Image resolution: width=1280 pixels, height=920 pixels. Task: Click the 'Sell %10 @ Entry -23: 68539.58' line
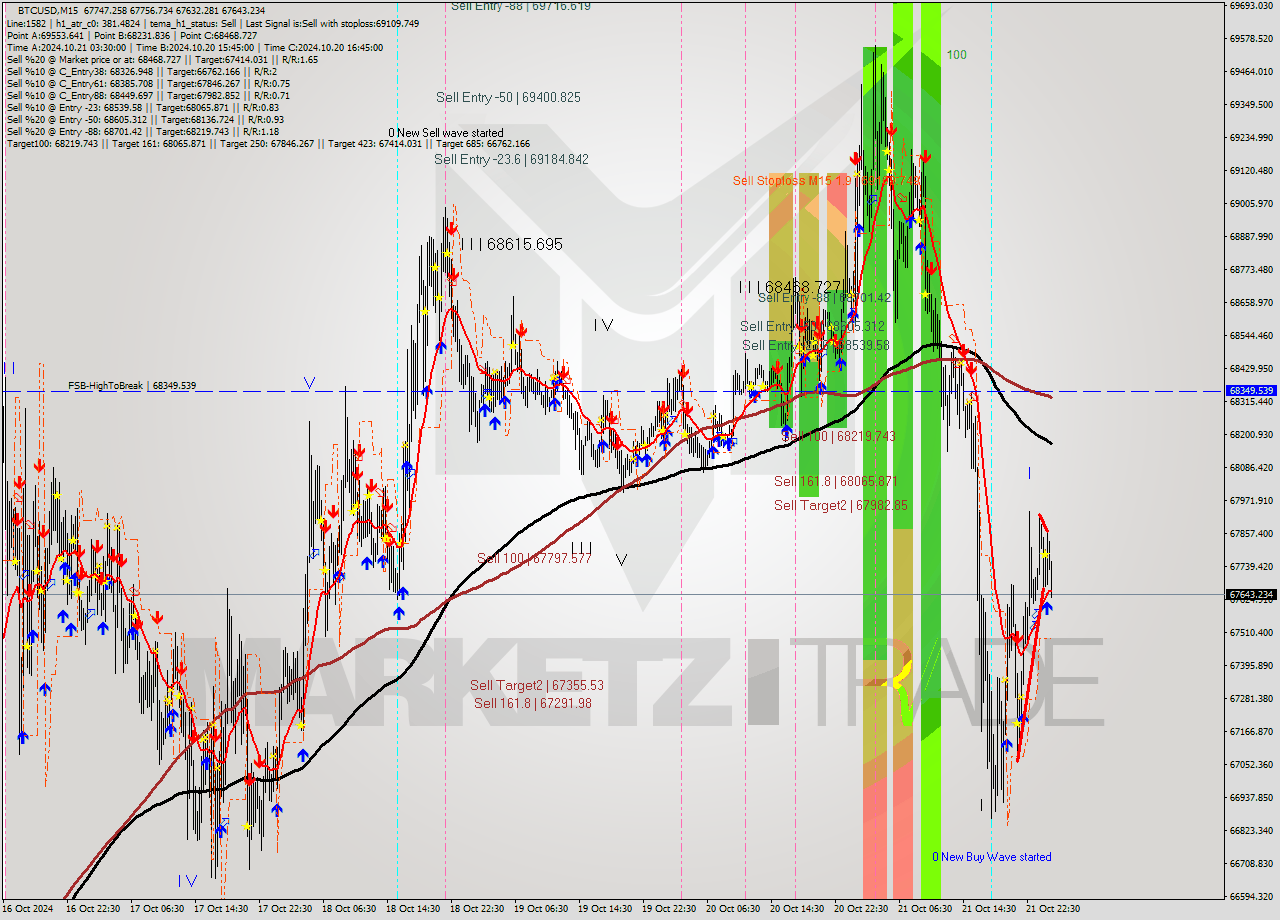pos(144,108)
